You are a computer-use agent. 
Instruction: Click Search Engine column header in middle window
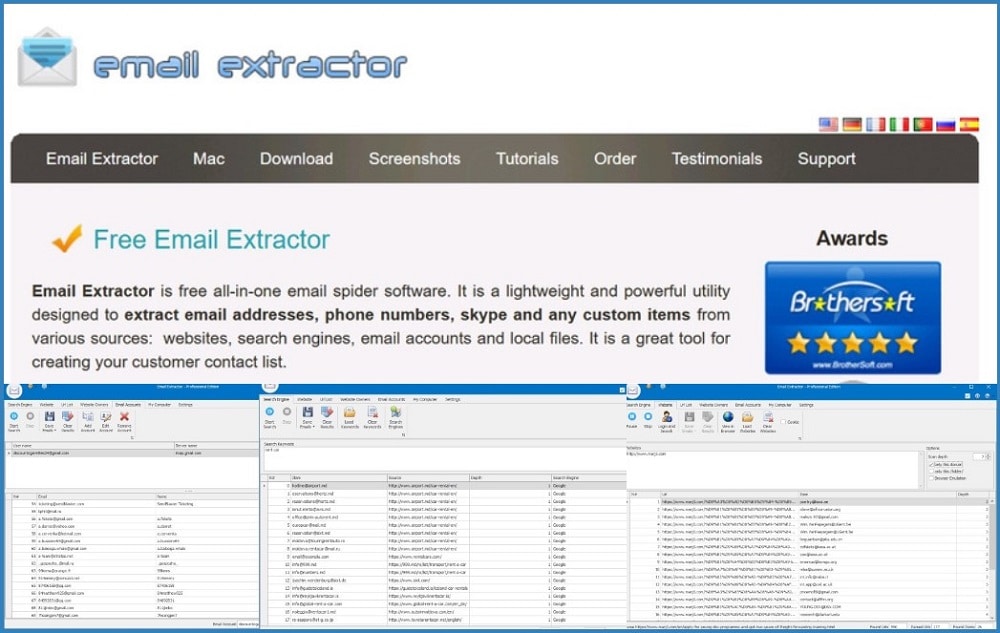click(588, 477)
